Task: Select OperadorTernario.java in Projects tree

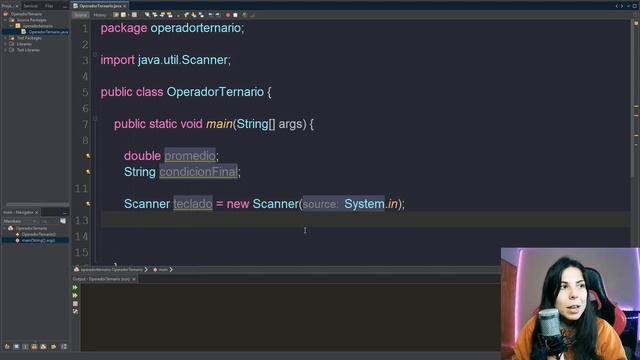Action: pyautogui.click(x=48, y=32)
